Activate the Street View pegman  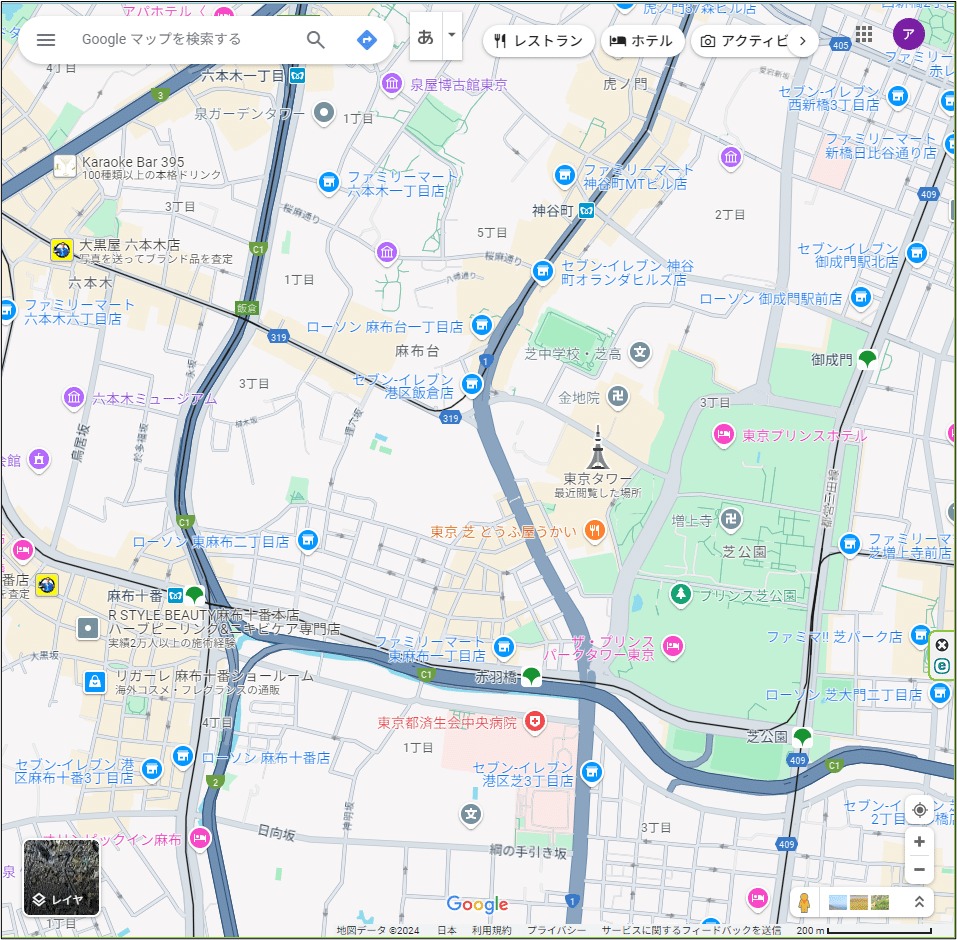click(x=804, y=902)
